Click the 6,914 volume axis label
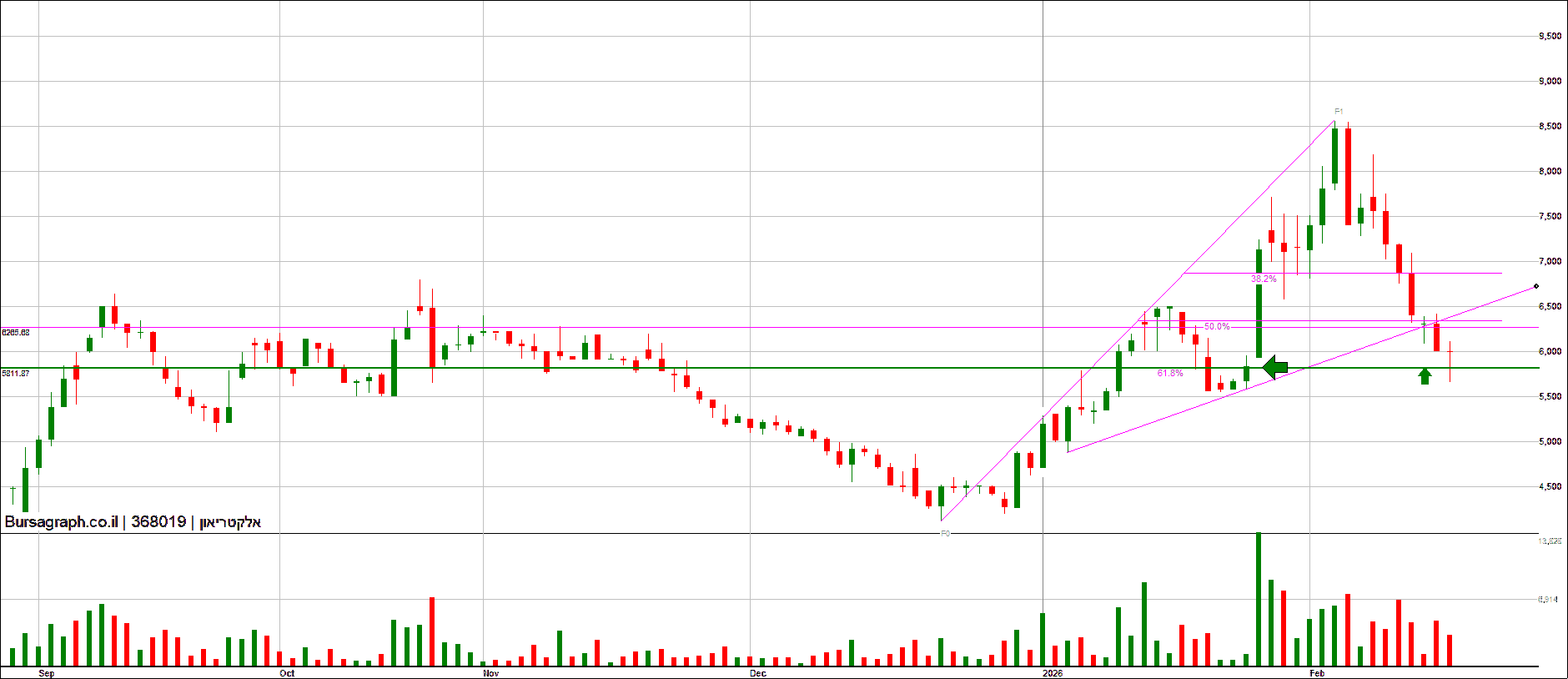This screenshot has width=1568, height=679. (1548, 600)
